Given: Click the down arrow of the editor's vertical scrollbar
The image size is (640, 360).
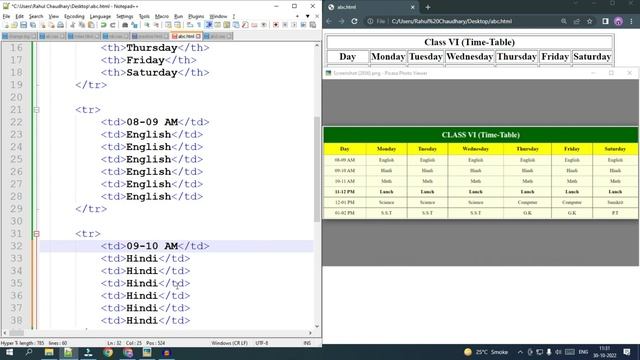Looking at the screenshot, I should pyautogui.click(x=317, y=326).
